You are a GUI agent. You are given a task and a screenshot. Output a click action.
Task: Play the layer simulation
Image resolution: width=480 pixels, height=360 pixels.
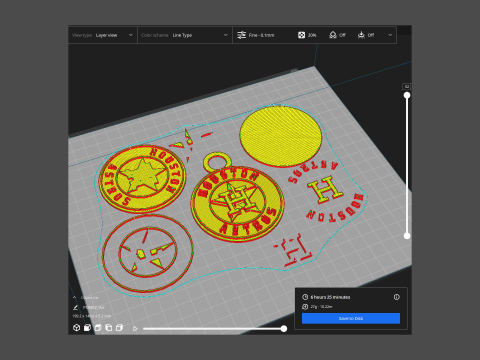click(135, 329)
